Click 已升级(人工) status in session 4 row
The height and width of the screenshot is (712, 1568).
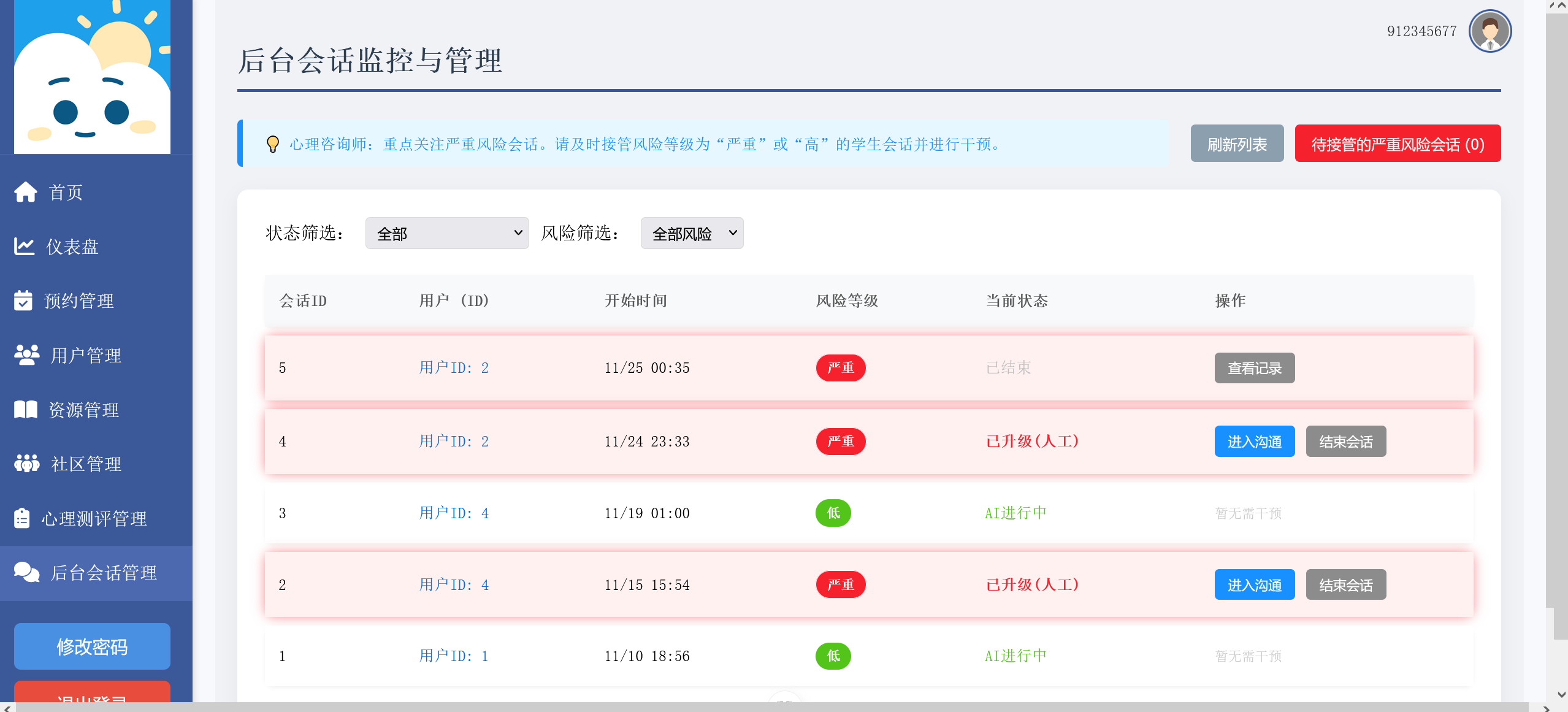pos(1033,442)
